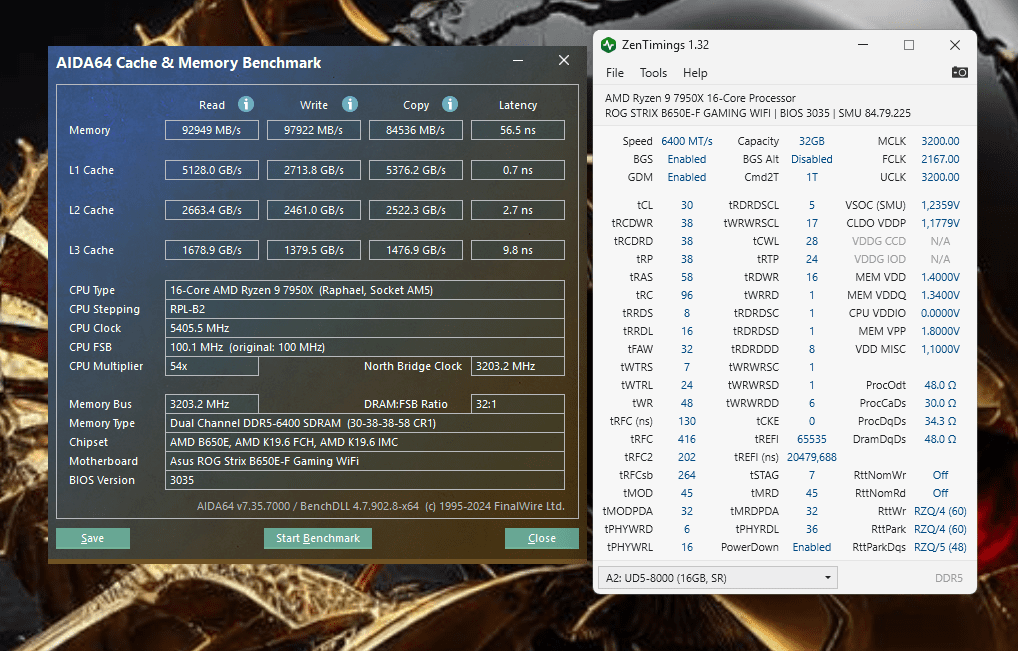The image size is (1018, 651).
Task: Select the Memory Read 92949 MB/s field
Action: tap(212, 130)
